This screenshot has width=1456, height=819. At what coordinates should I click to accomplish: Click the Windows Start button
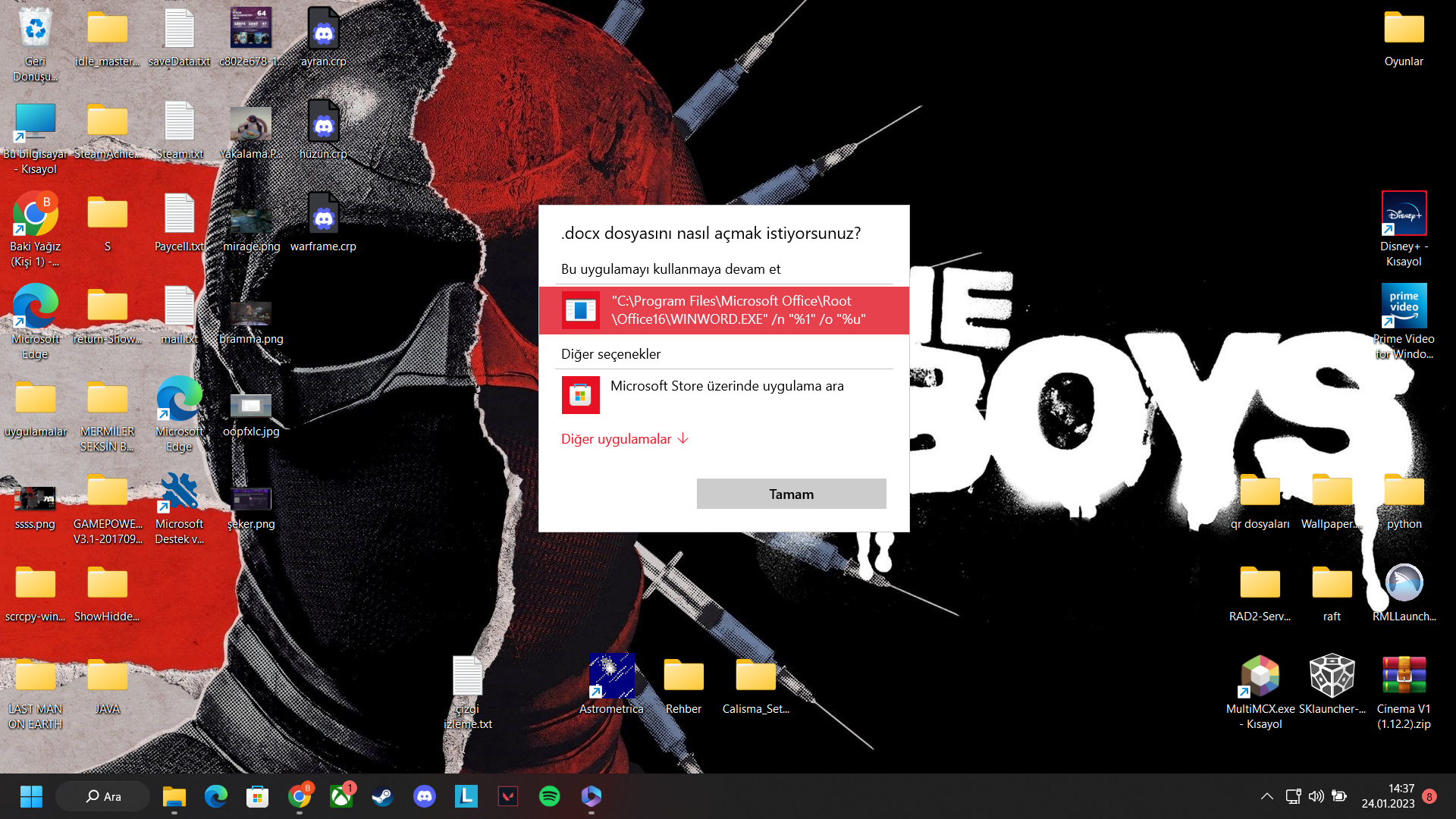(x=31, y=796)
